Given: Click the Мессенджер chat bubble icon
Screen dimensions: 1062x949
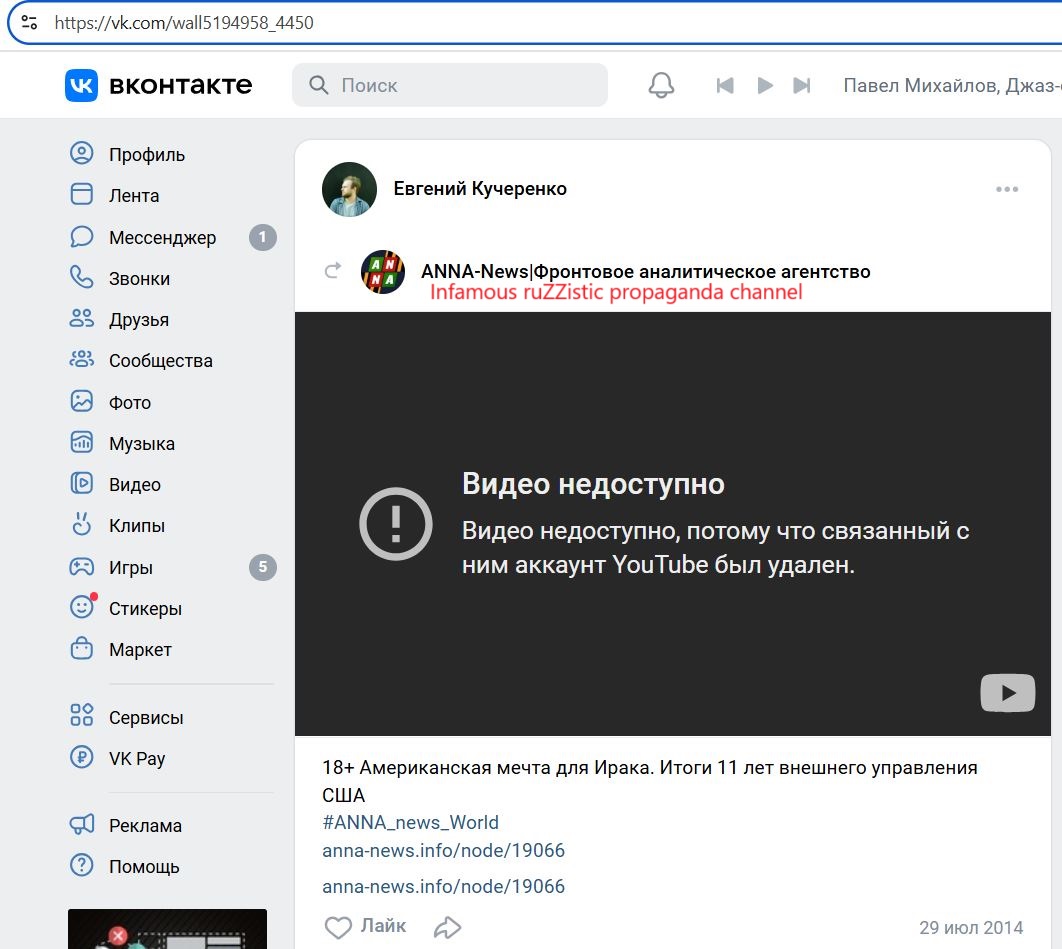Looking at the screenshot, I should point(82,236).
